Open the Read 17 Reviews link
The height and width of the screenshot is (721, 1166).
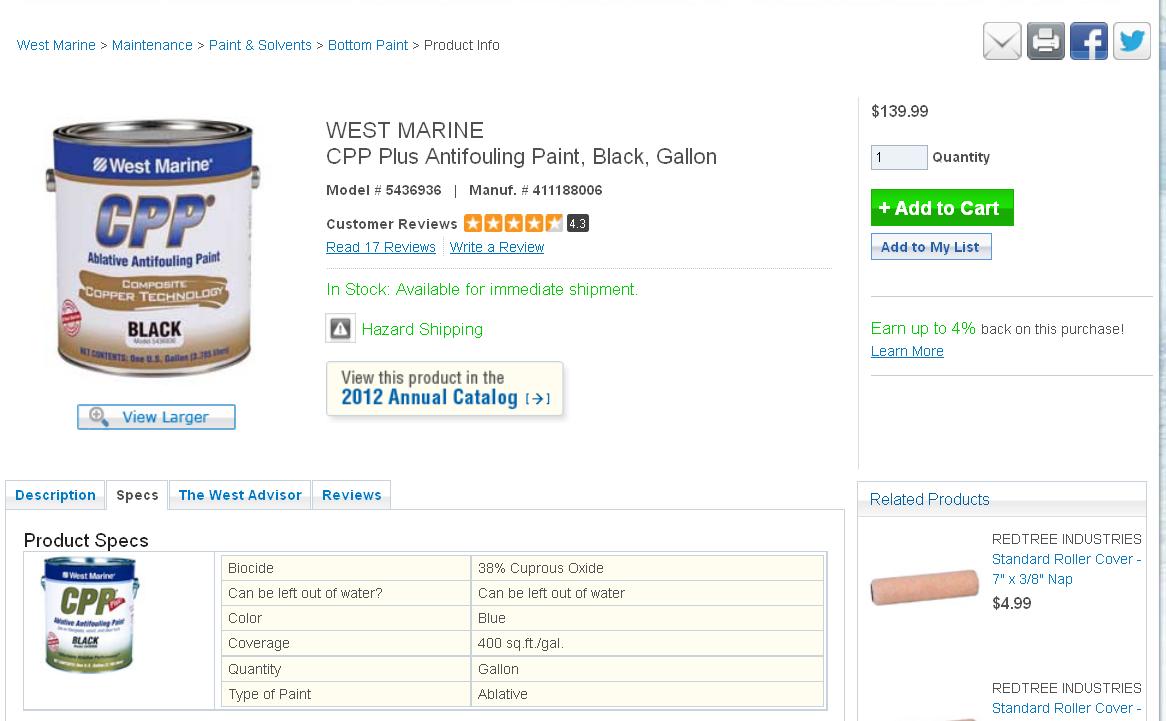tap(381, 247)
